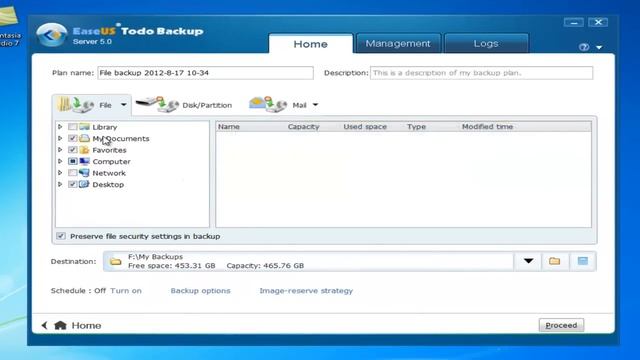Minimize the Todo Backup window
This screenshot has width=640, height=360.
tap(573, 22)
